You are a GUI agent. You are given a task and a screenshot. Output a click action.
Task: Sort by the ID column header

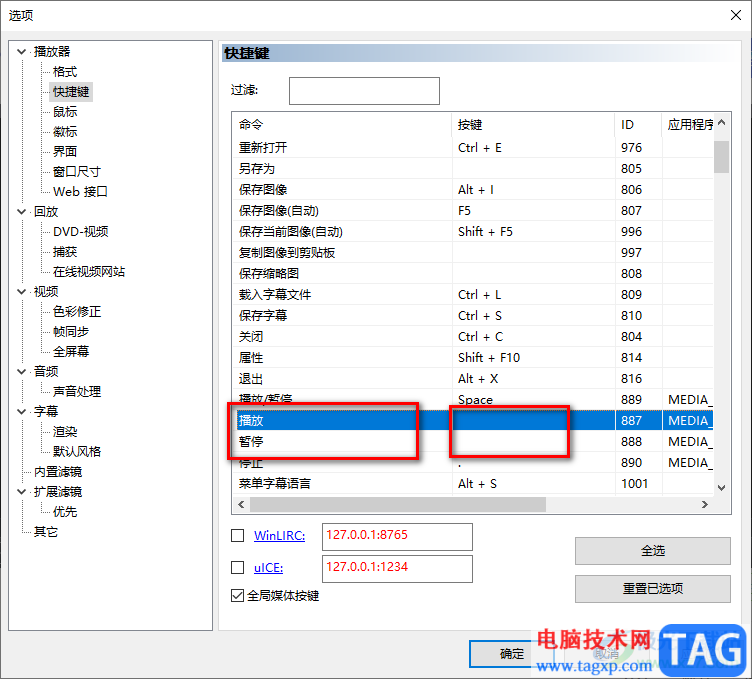click(638, 125)
